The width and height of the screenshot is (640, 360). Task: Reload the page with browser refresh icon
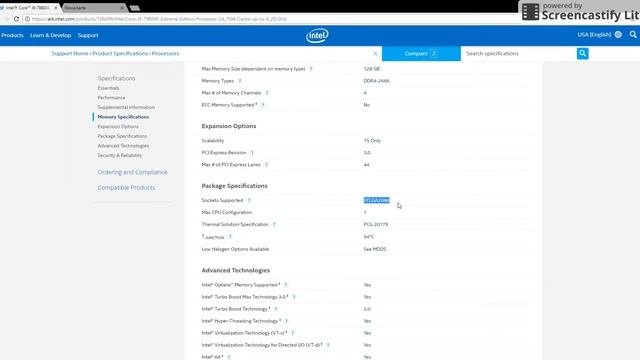click(x=16, y=19)
